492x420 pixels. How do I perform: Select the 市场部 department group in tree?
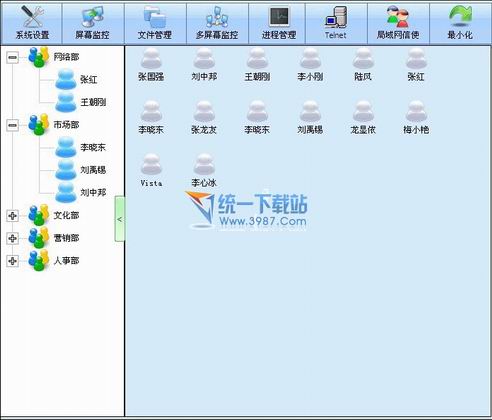[x=54, y=125]
